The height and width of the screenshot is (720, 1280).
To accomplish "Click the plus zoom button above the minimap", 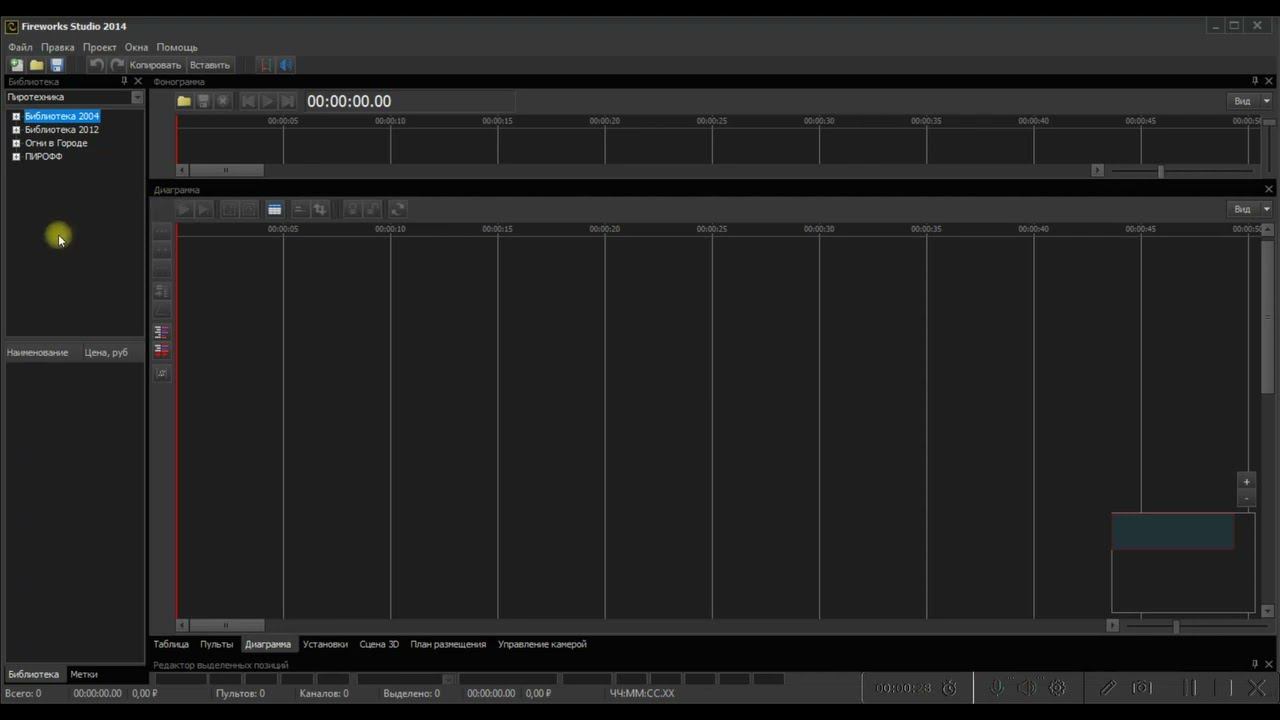I will click(1246, 481).
